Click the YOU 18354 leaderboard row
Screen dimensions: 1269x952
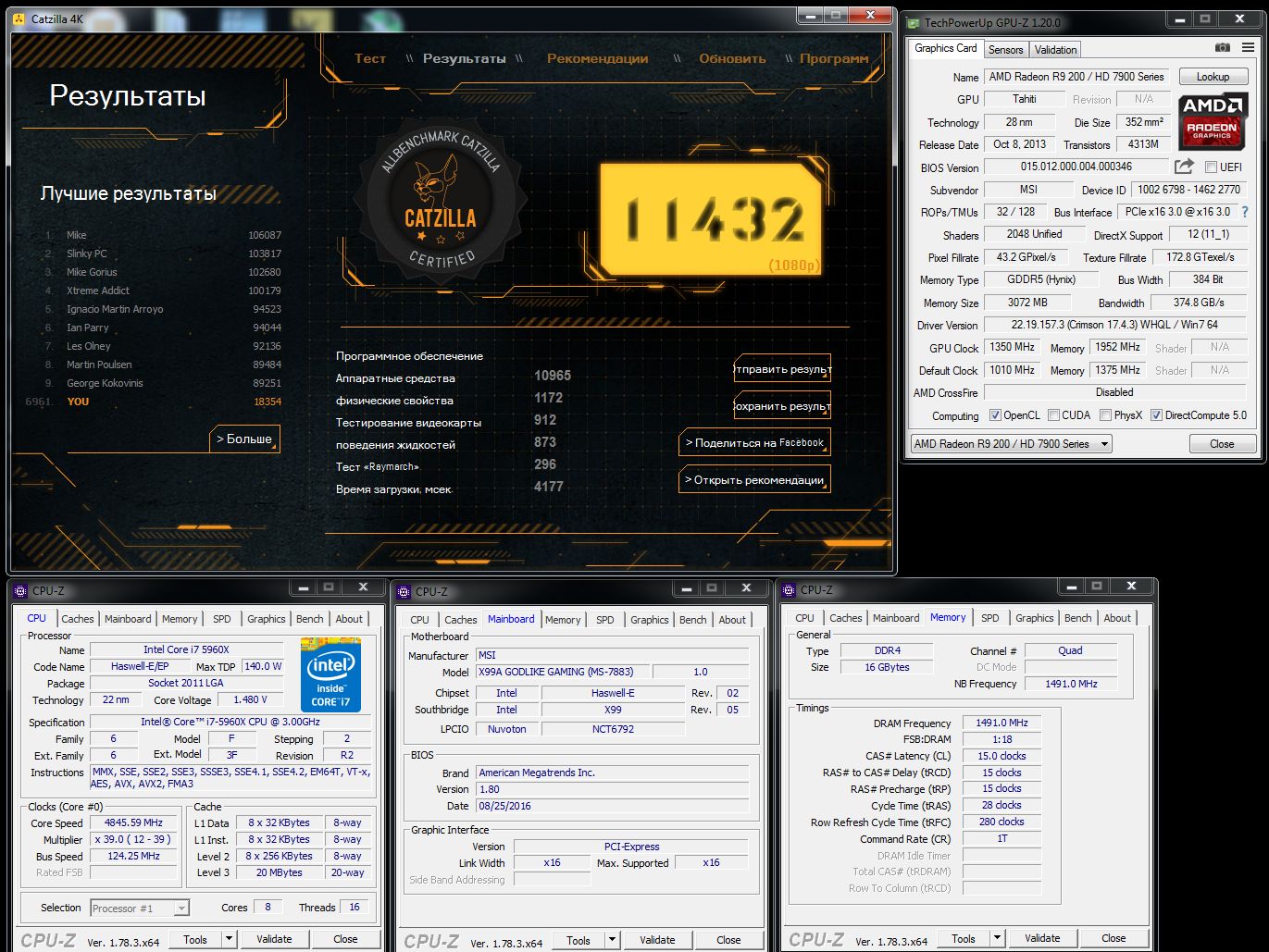[153, 402]
